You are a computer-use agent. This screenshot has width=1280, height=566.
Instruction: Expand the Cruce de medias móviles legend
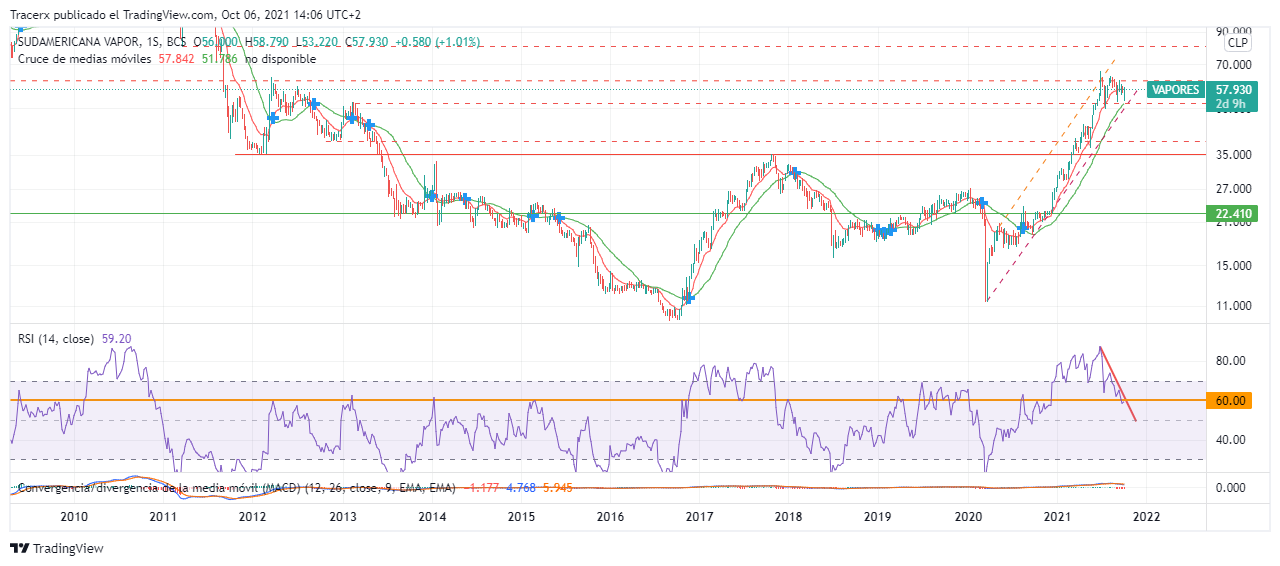[84, 59]
